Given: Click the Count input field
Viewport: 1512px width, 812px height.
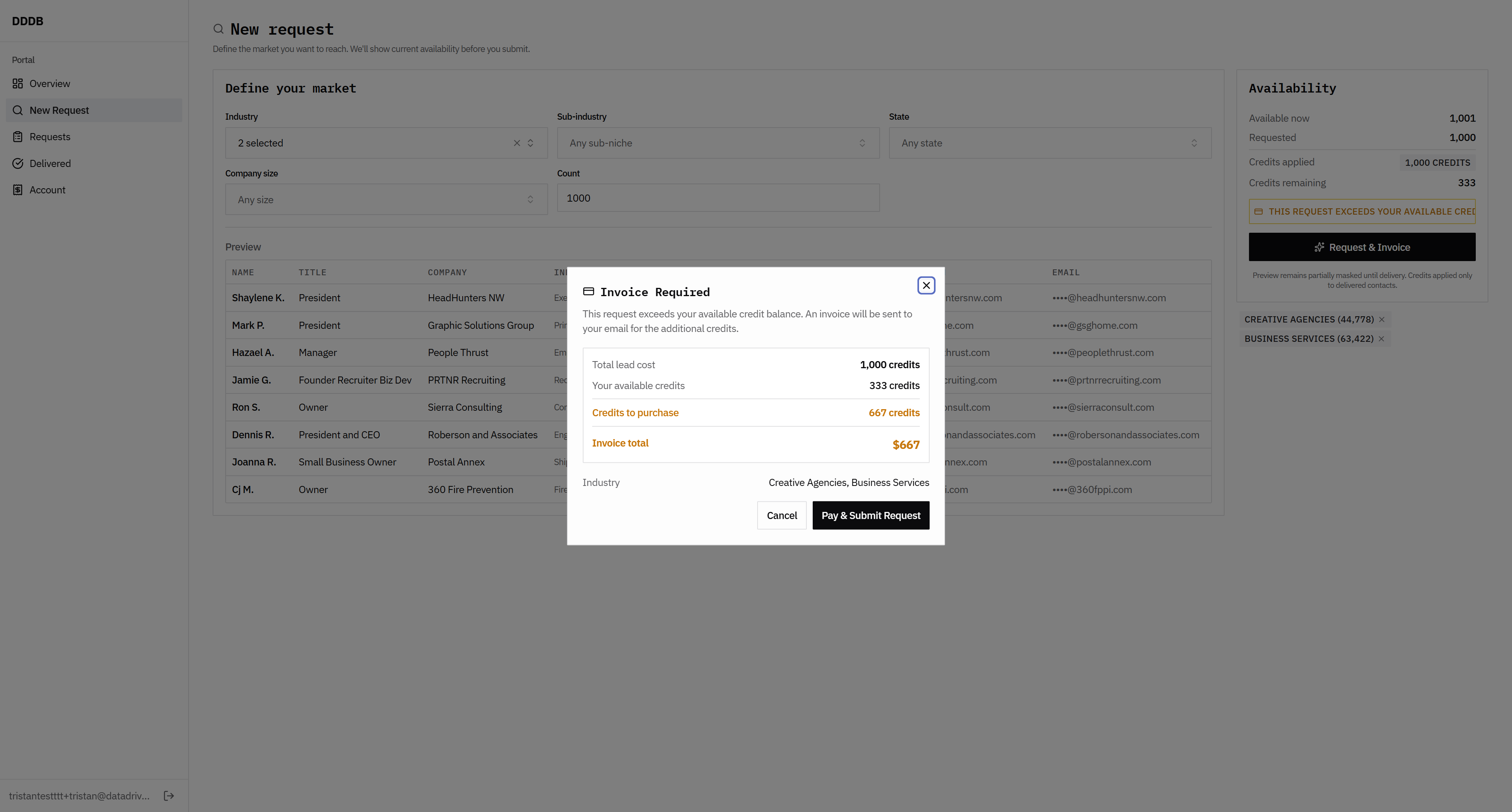Looking at the screenshot, I should click(x=717, y=198).
